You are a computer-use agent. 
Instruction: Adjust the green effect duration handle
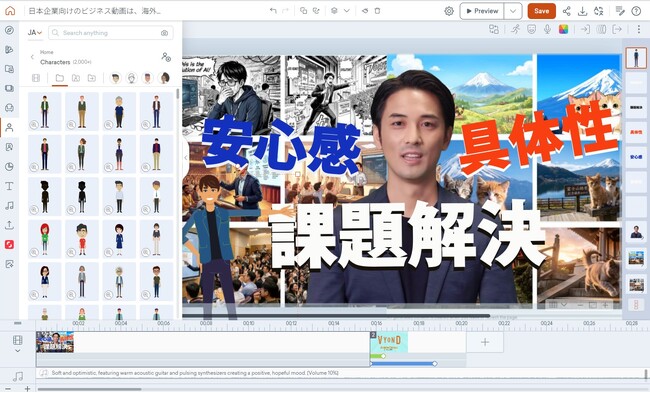(x=383, y=356)
